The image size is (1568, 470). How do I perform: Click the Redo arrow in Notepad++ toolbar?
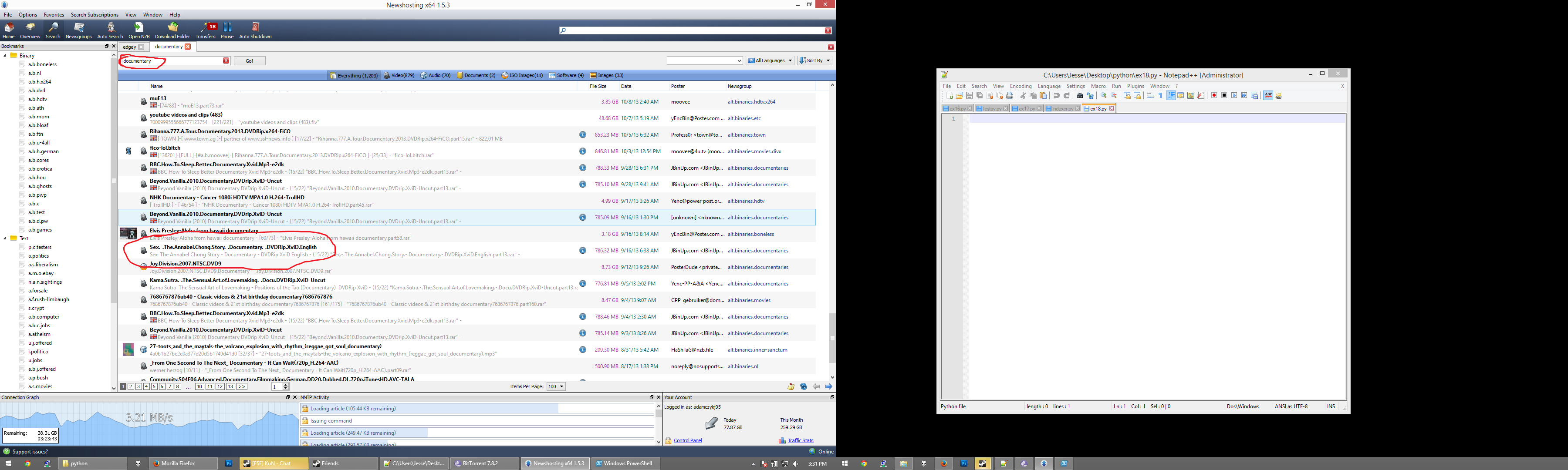tap(1066, 95)
